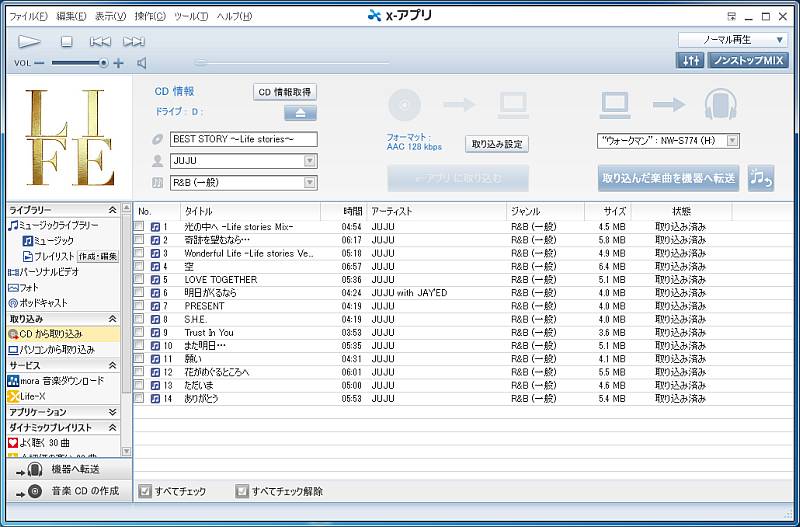Screen dimensions: 800x527
Task: Check the box for track 1
Action: coord(139,226)
